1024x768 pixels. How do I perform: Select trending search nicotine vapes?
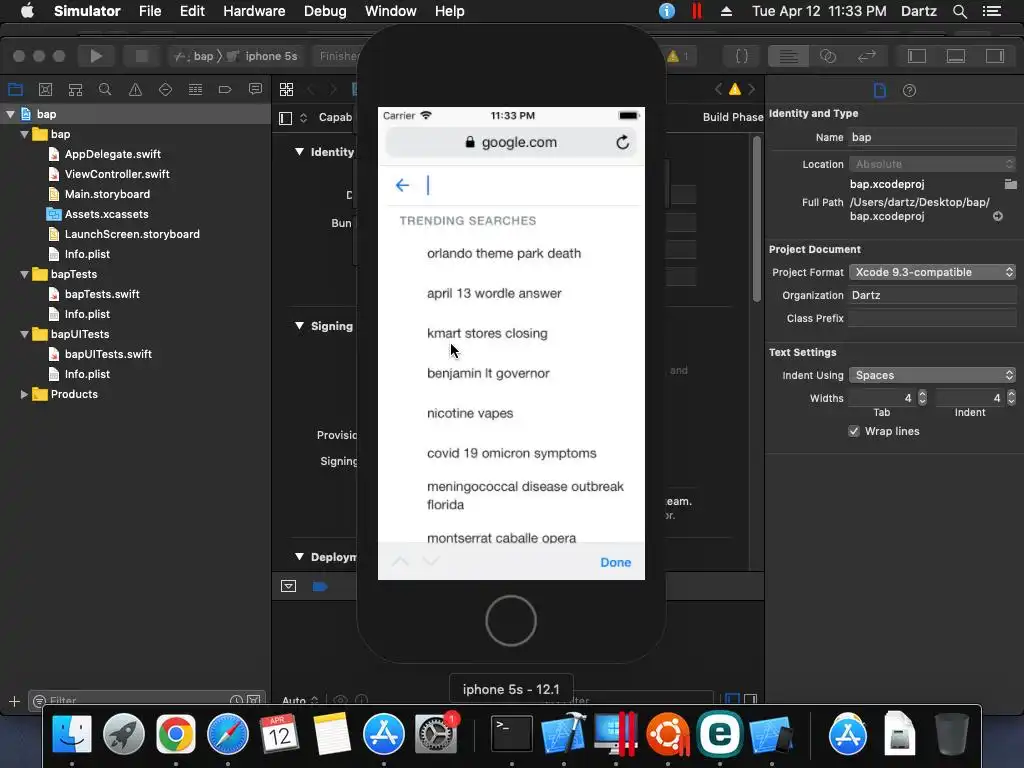tap(470, 413)
